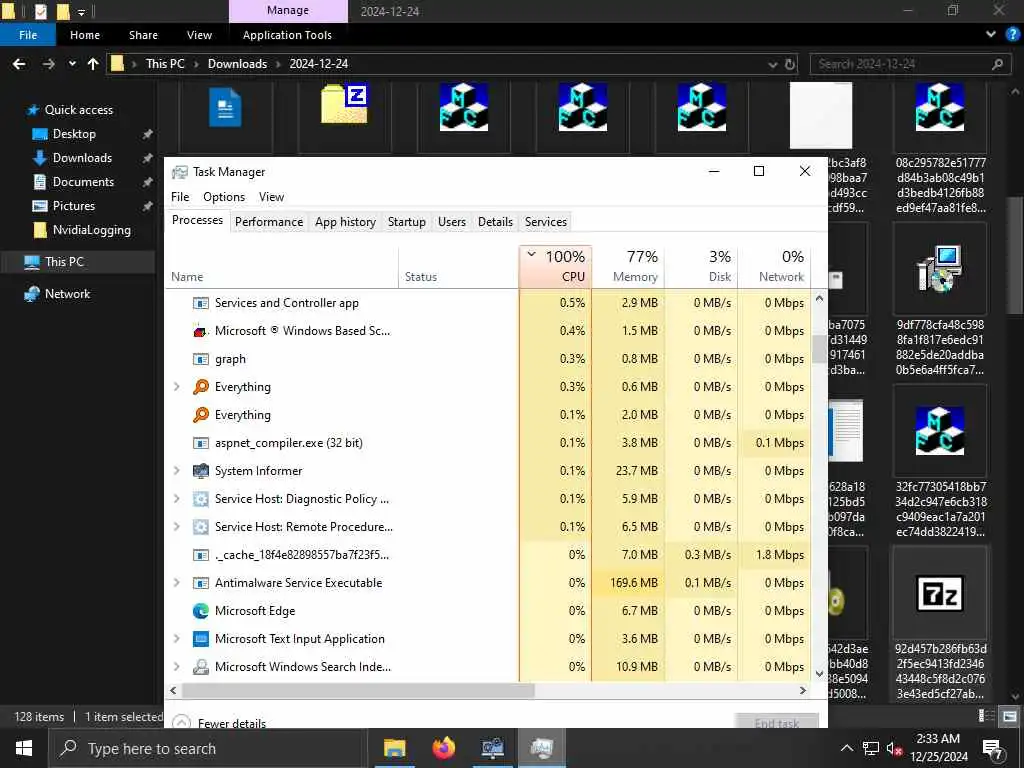Screen dimensions: 1024x768
Task: Open Firefox from the taskbar
Action: click(443, 748)
